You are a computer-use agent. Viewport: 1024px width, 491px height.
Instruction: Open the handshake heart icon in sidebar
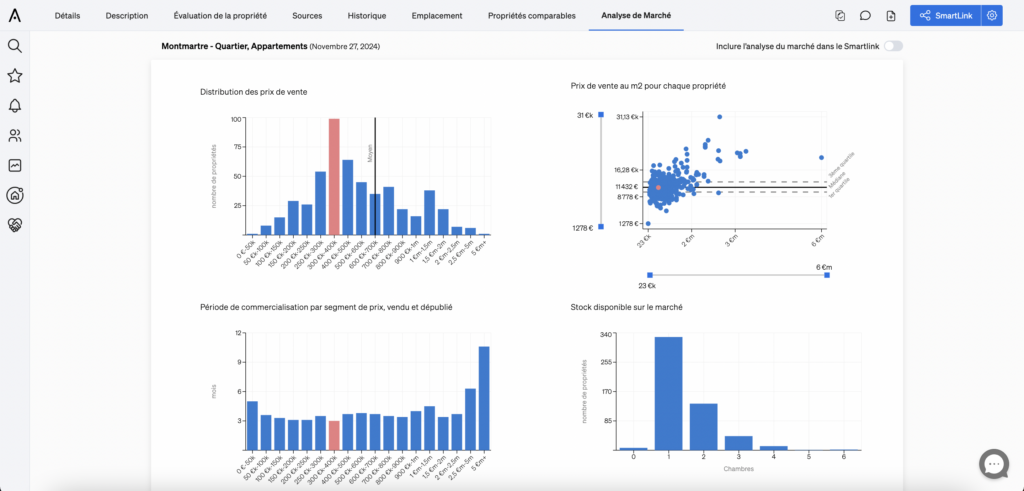14,225
